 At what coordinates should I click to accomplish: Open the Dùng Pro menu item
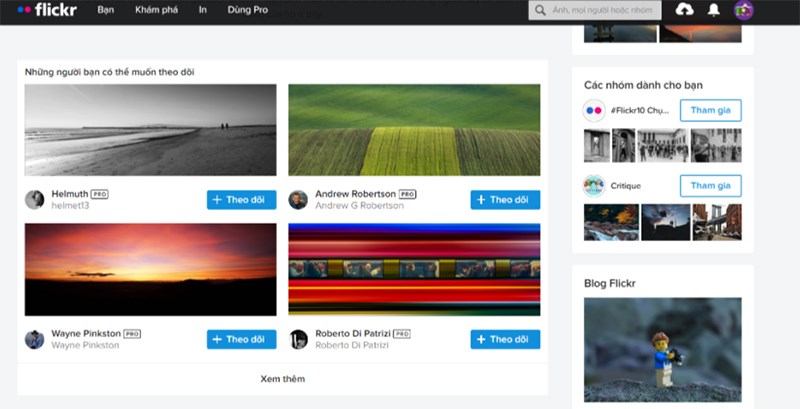coord(247,10)
